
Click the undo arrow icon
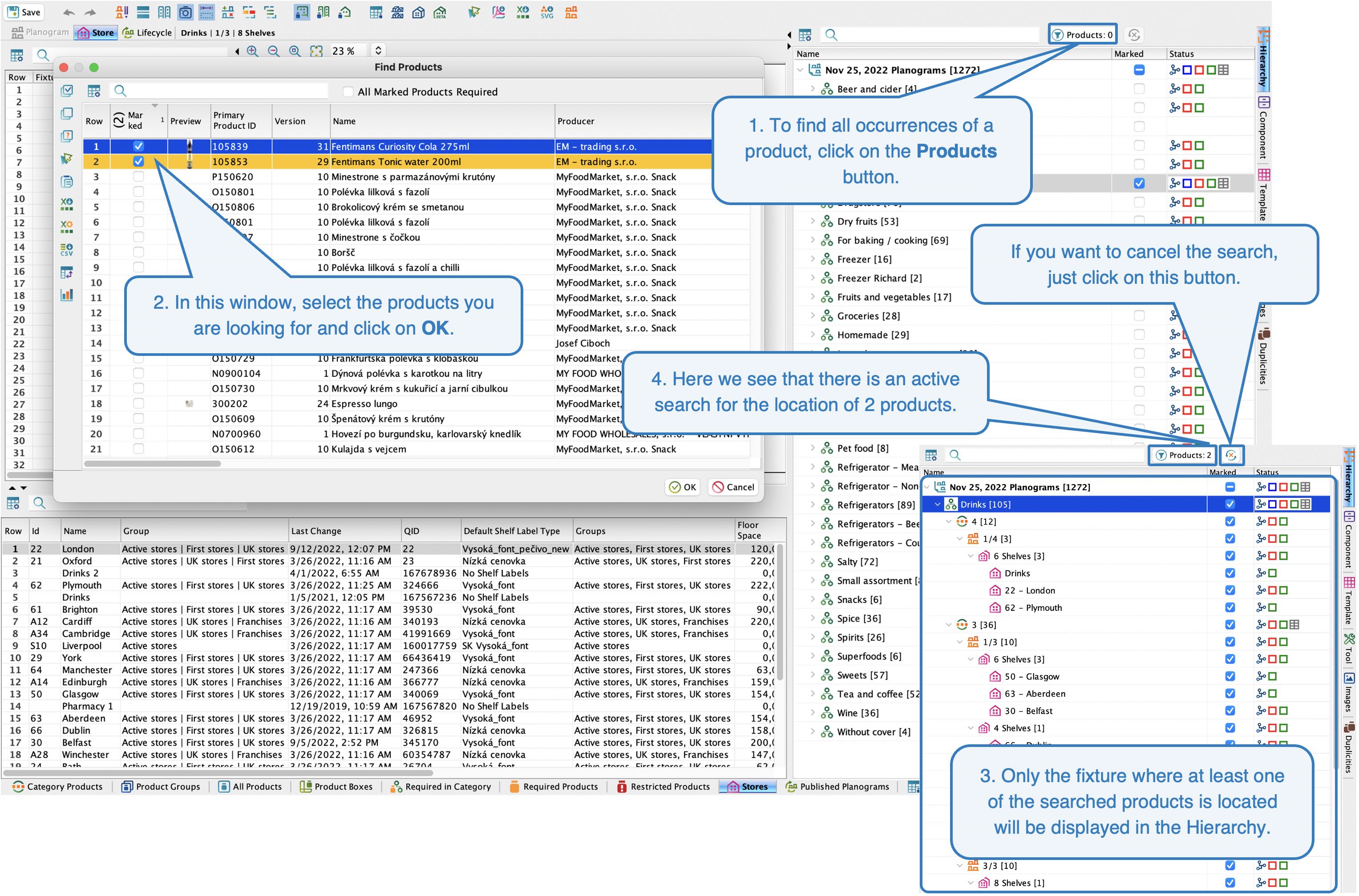coord(69,12)
